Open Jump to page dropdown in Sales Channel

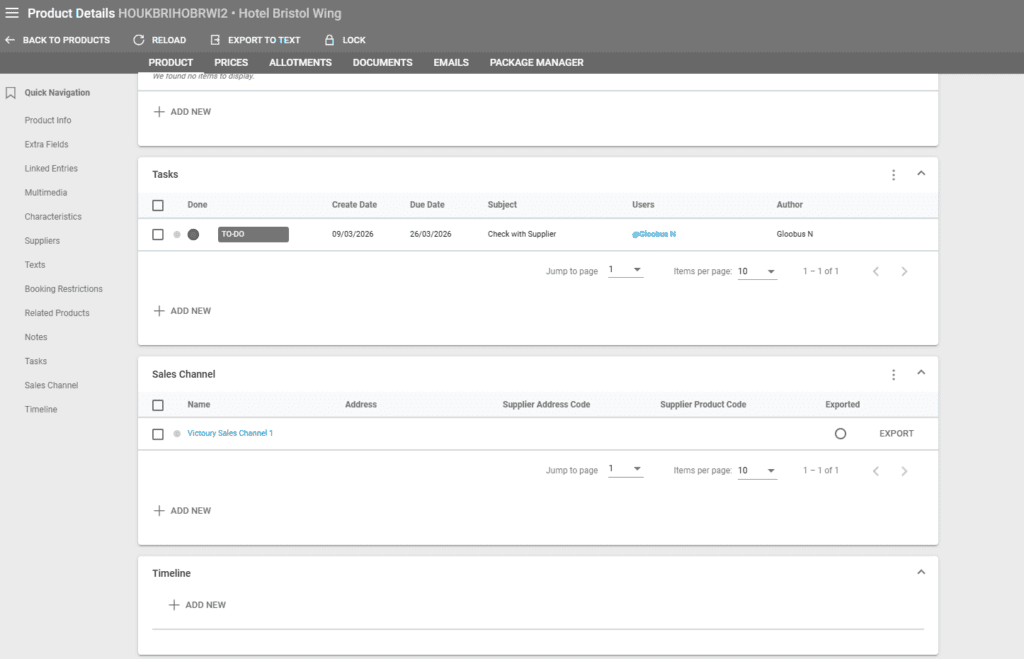click(x=625, y=470)
